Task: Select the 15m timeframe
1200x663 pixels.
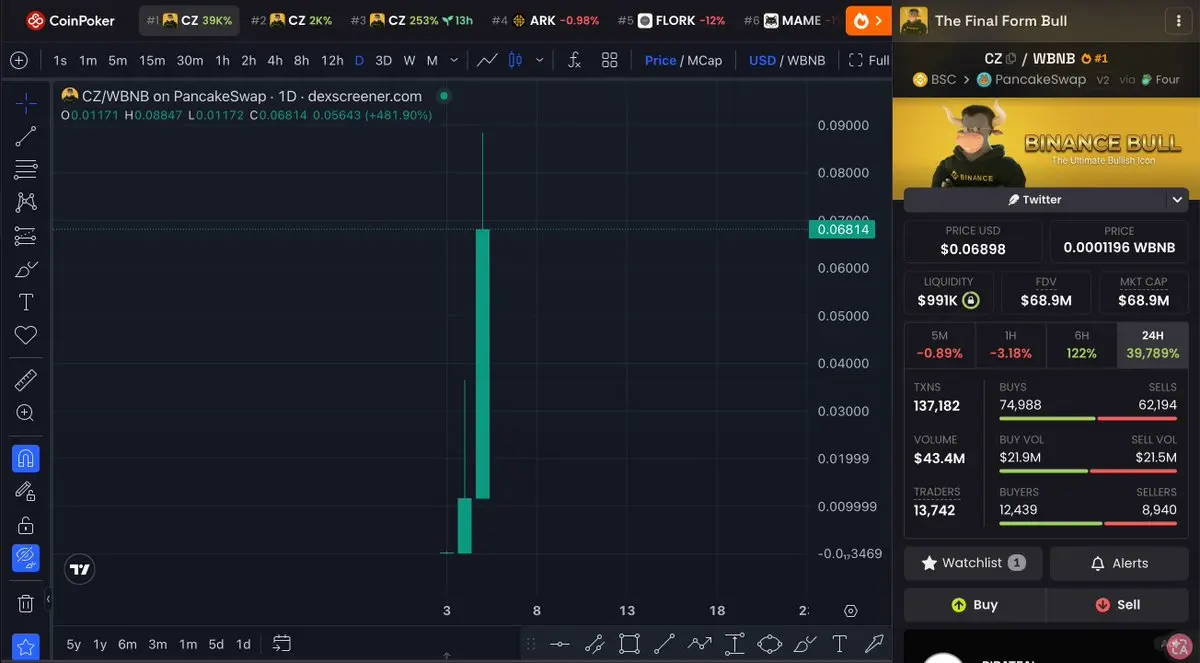Action: pos(152,60)
